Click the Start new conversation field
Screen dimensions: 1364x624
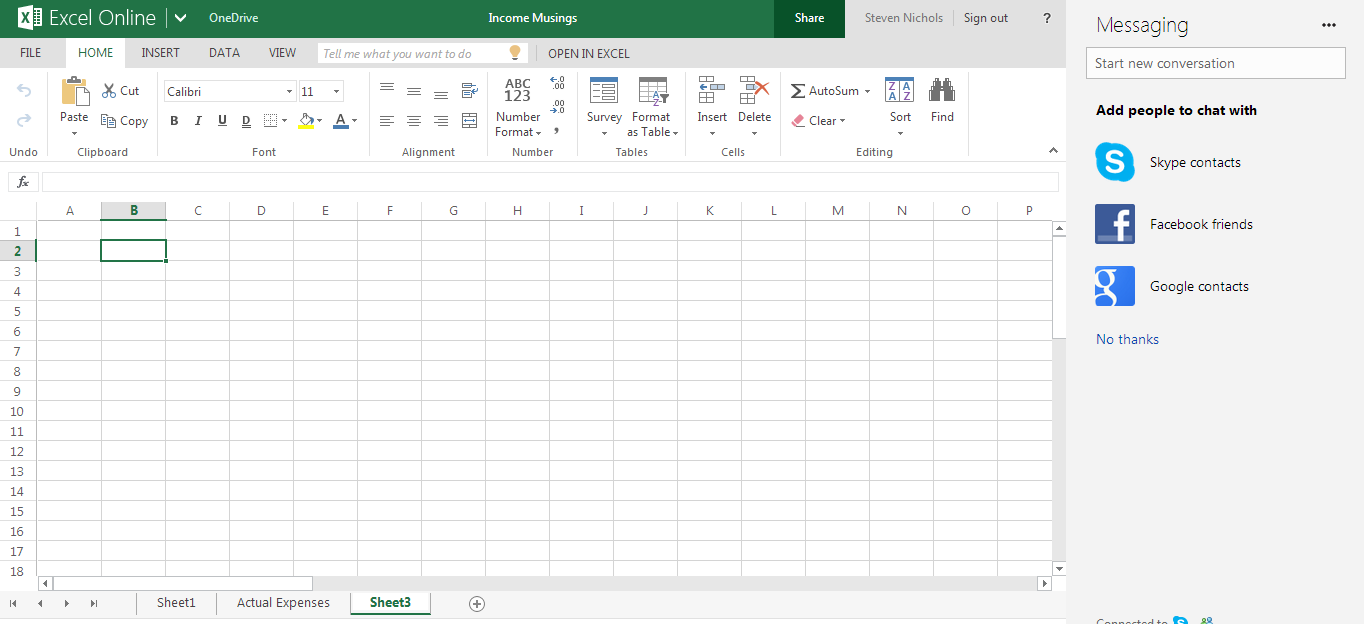click(x=1215, y=63)
